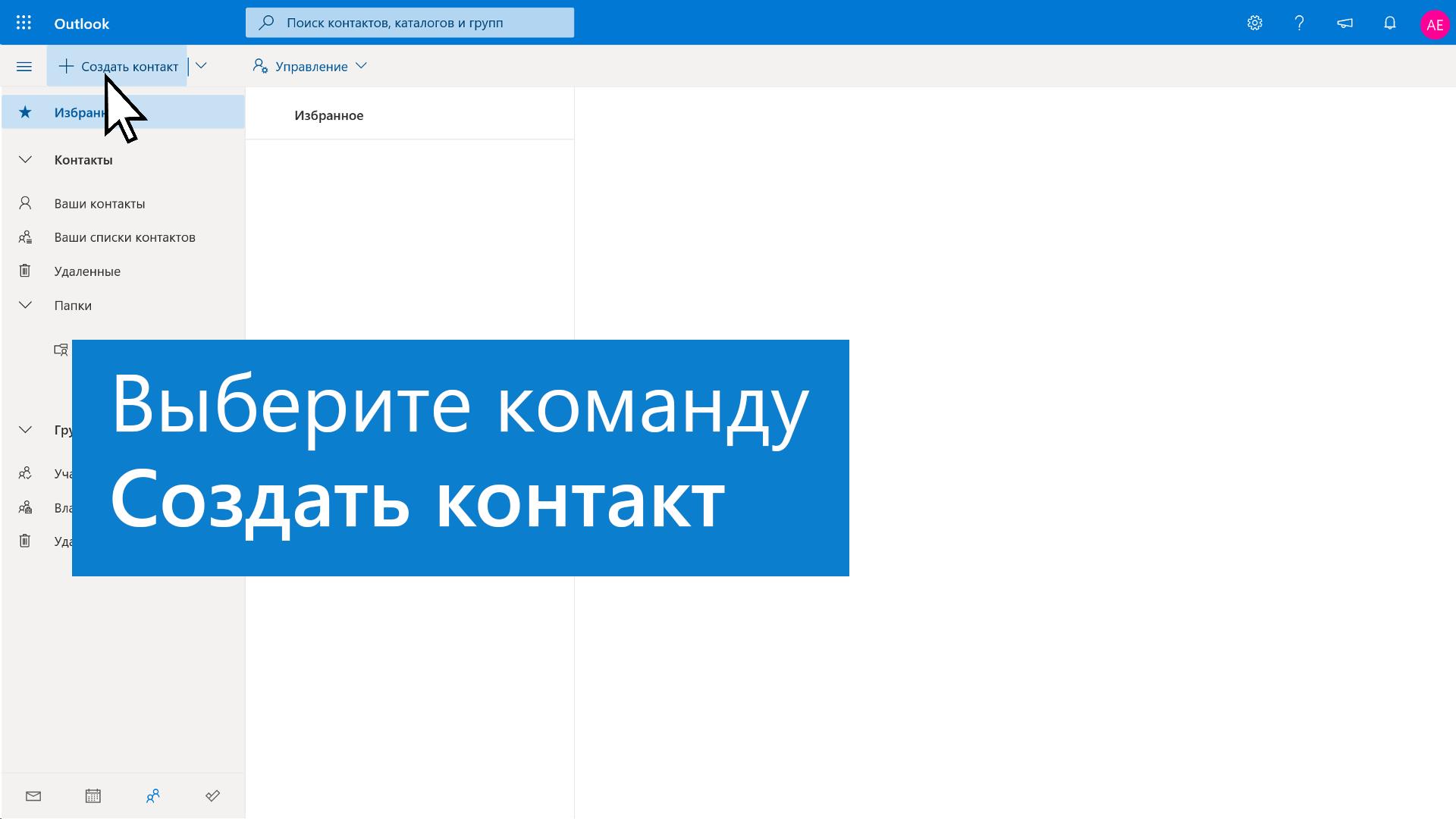
Task: Collapse the groups section chevron
Action: pos(25,429)
